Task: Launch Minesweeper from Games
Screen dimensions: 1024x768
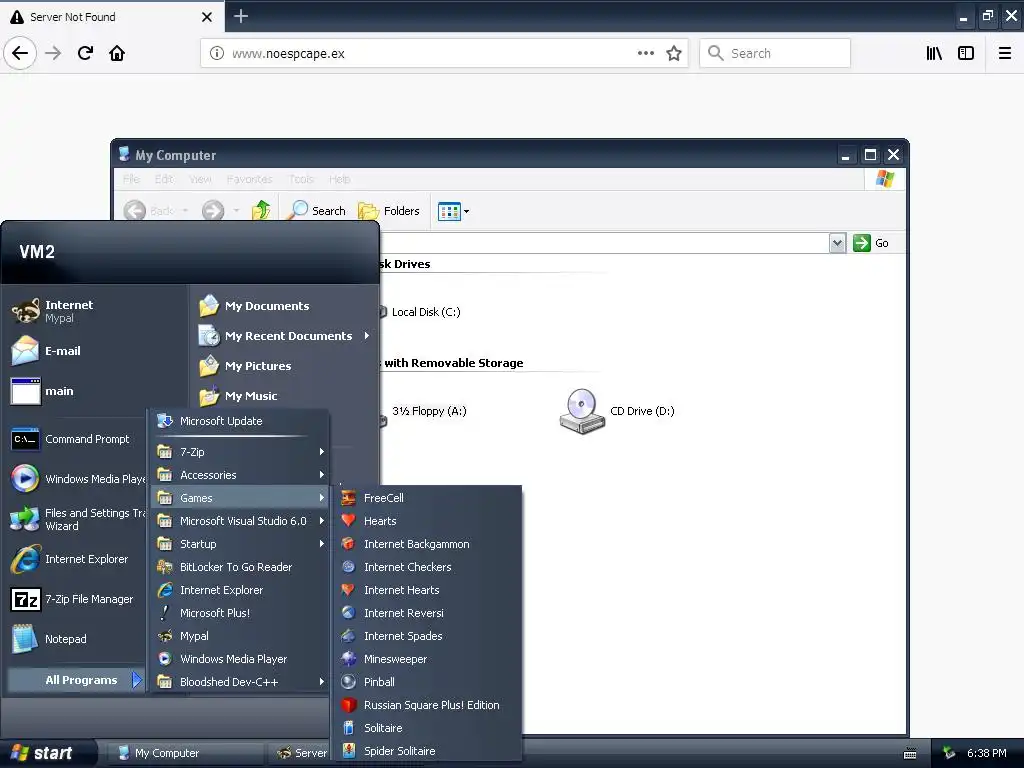Action: (x=426, y=658)
